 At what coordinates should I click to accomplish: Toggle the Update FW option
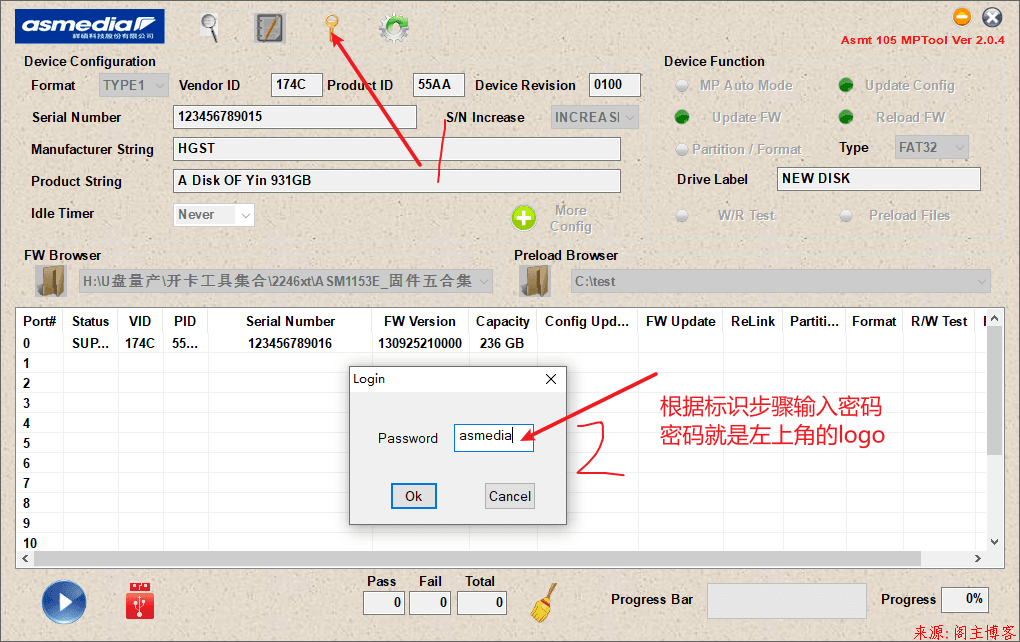pos(682,117)
